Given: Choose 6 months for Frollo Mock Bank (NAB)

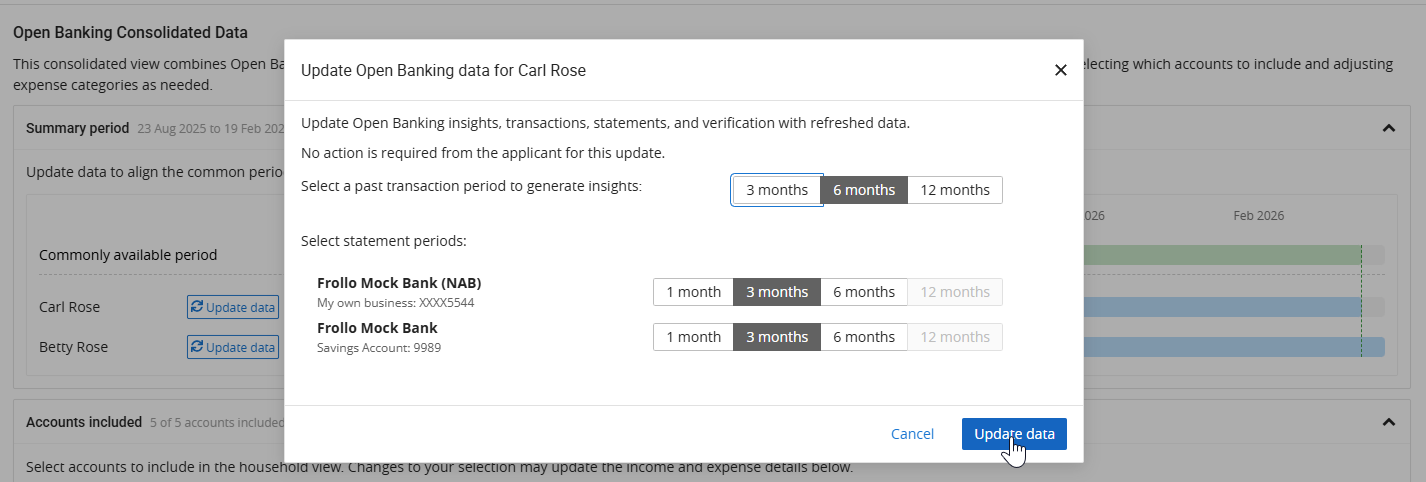Looking at the screenshot, I should [864, 292].
